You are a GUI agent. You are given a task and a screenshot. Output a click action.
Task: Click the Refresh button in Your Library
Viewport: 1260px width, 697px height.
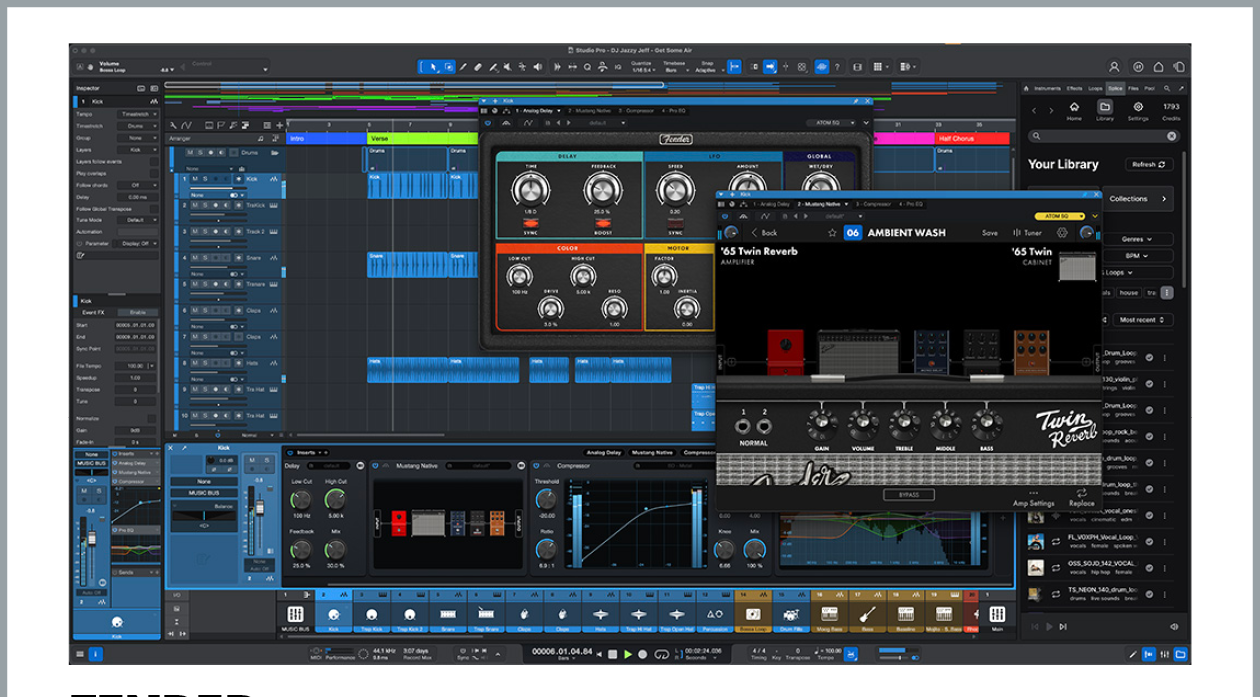point(1149,164)
